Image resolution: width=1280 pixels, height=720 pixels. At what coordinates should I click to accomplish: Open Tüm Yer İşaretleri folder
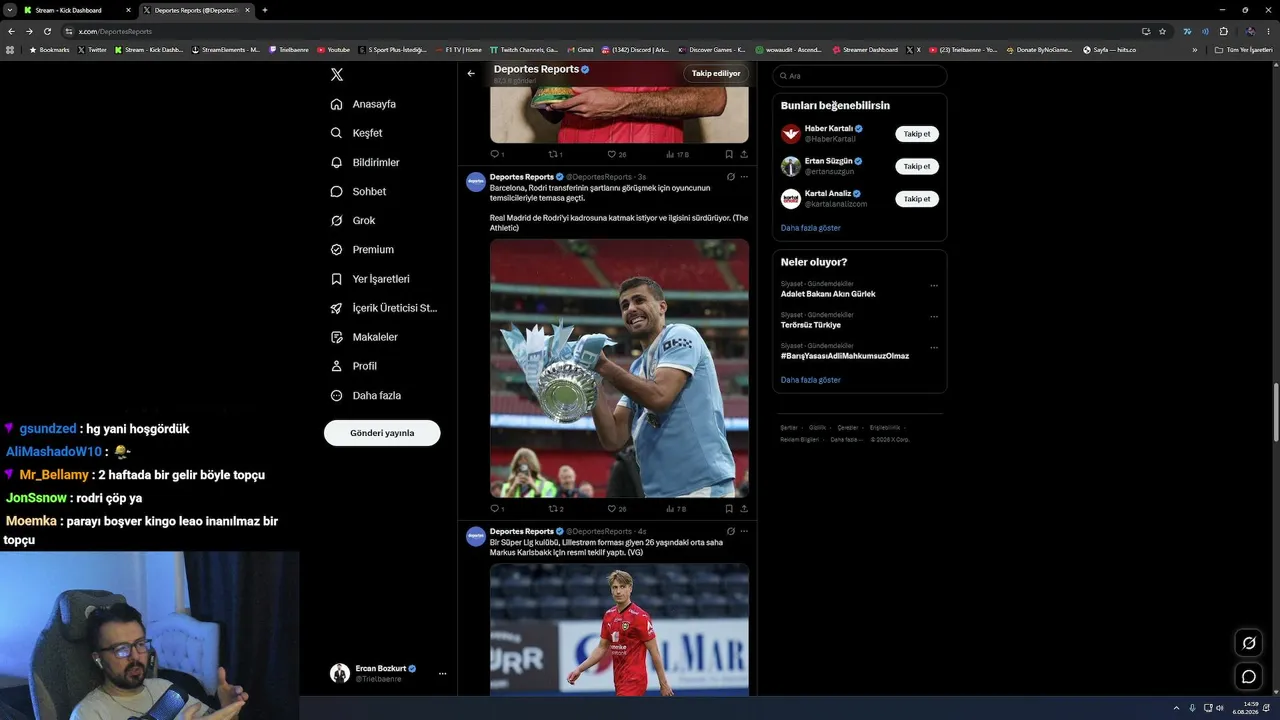(x=1244, y=49)
